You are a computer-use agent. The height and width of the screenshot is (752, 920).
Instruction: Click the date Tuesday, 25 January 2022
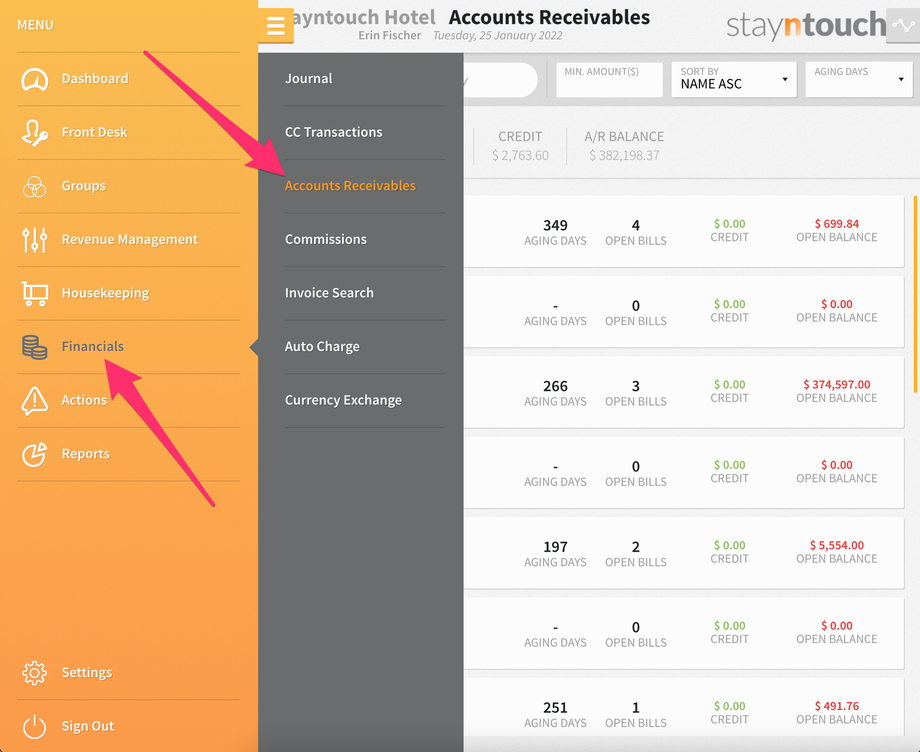(498, 35)
